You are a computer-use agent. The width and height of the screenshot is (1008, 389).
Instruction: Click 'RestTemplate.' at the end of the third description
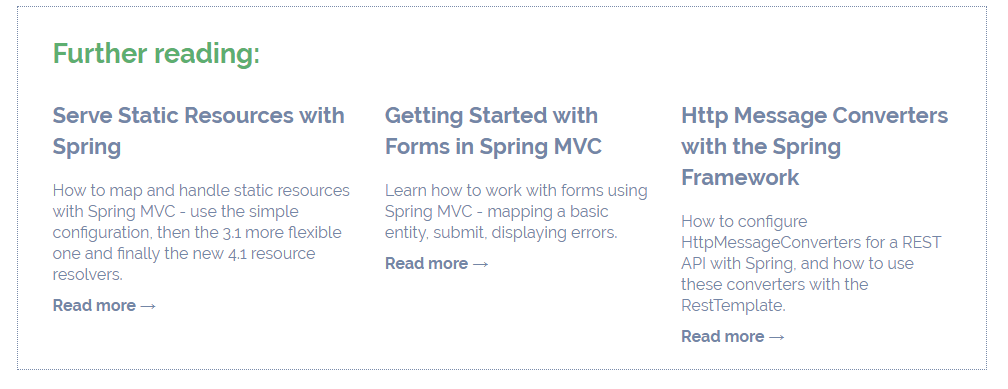point(734,305)
